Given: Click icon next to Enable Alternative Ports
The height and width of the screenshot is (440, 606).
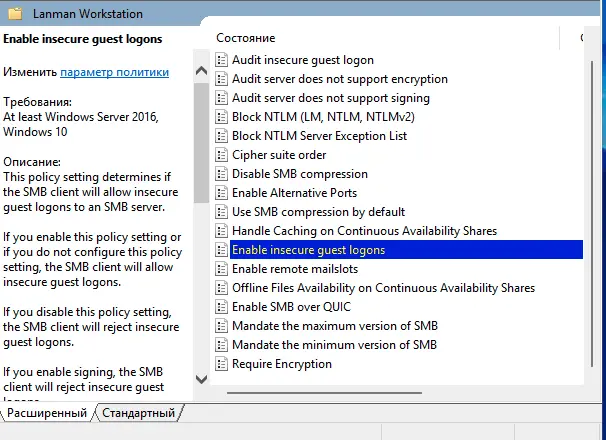Looking at the screenshot, I should [x=222, y=193].
